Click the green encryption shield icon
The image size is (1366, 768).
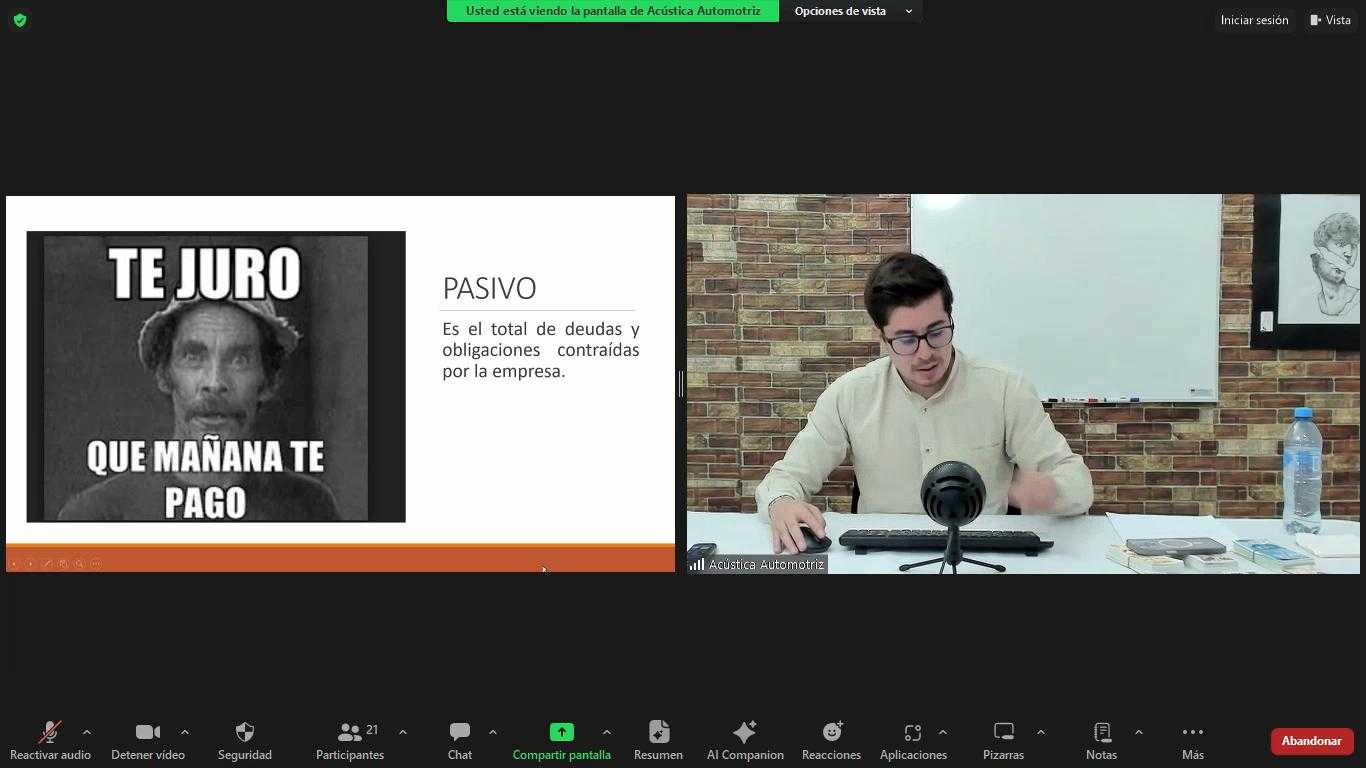[x=20, y=20]
